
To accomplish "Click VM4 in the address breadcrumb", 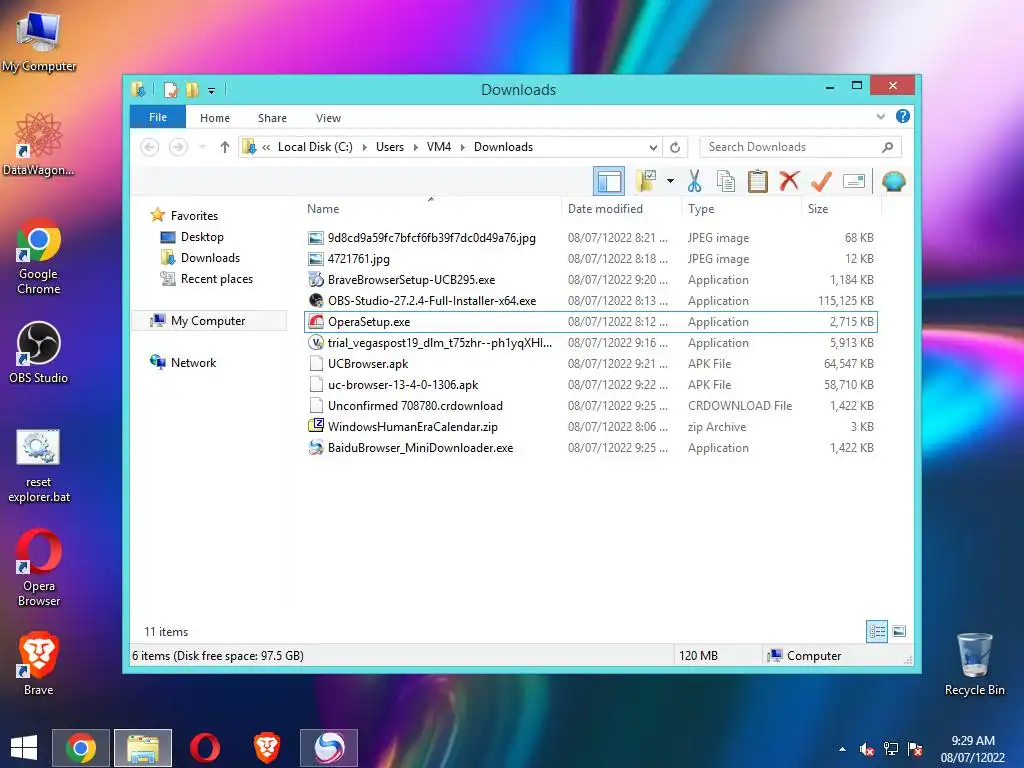I will [x=439, y=147].
